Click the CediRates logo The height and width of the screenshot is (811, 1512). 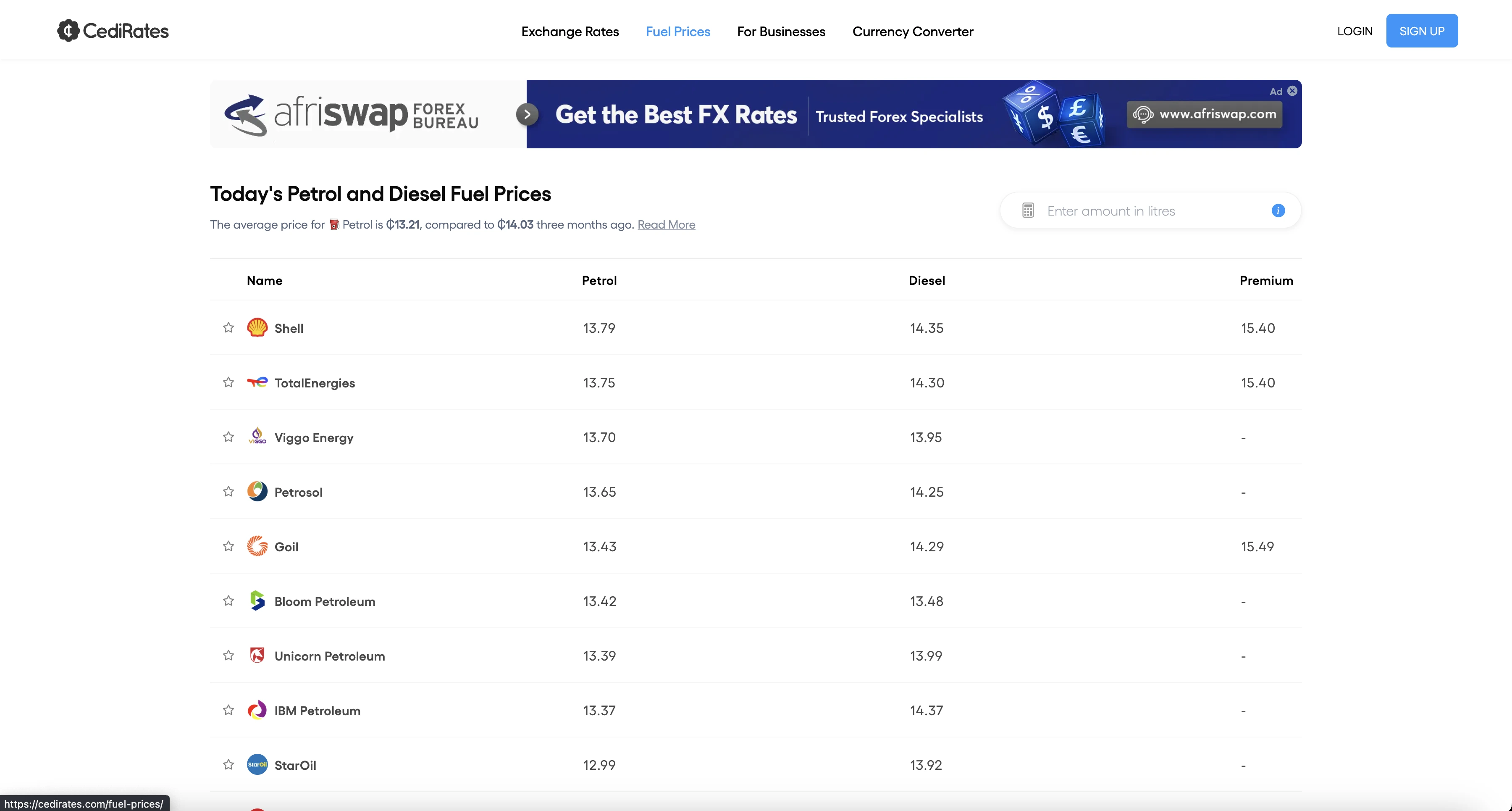[x=113, y=31]
